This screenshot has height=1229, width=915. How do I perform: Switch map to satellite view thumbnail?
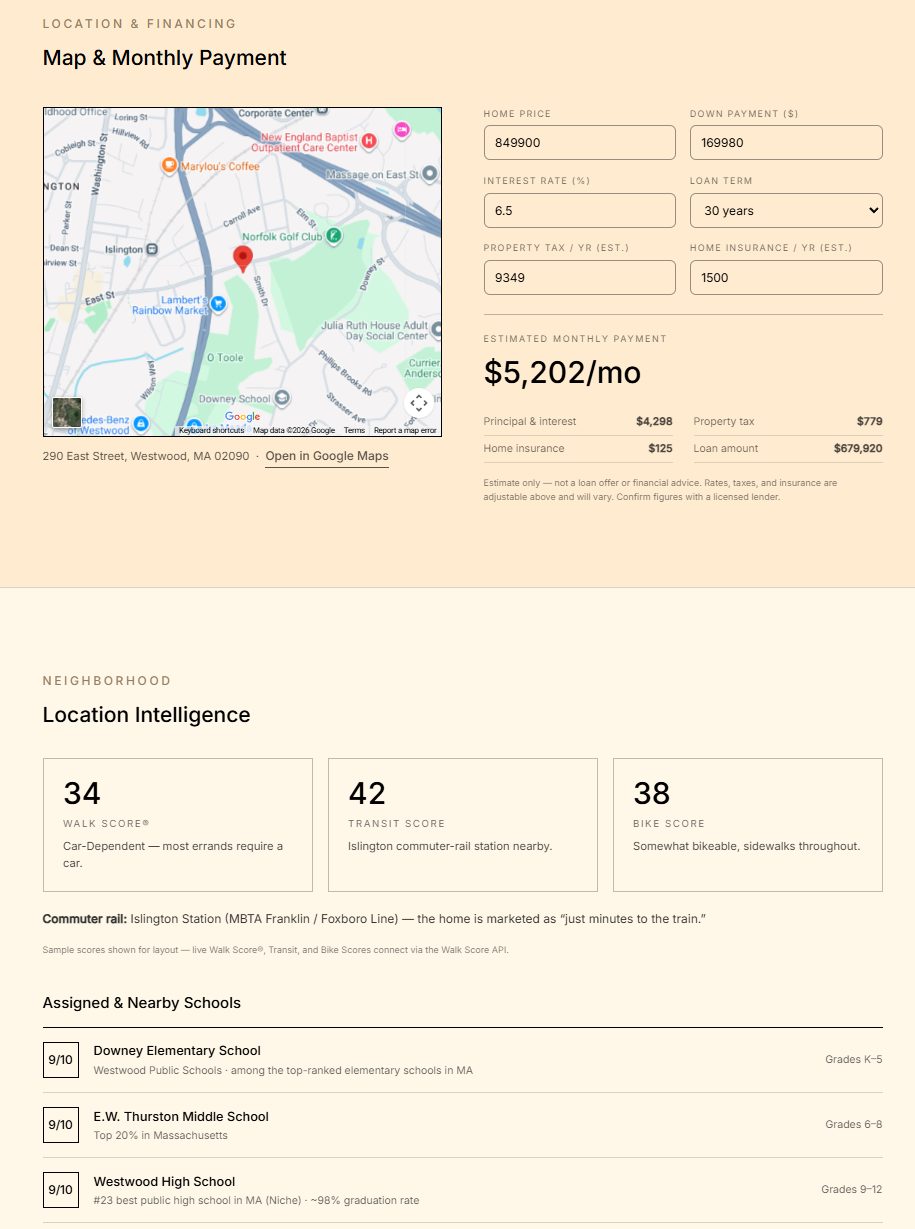(x=67, y=413)
